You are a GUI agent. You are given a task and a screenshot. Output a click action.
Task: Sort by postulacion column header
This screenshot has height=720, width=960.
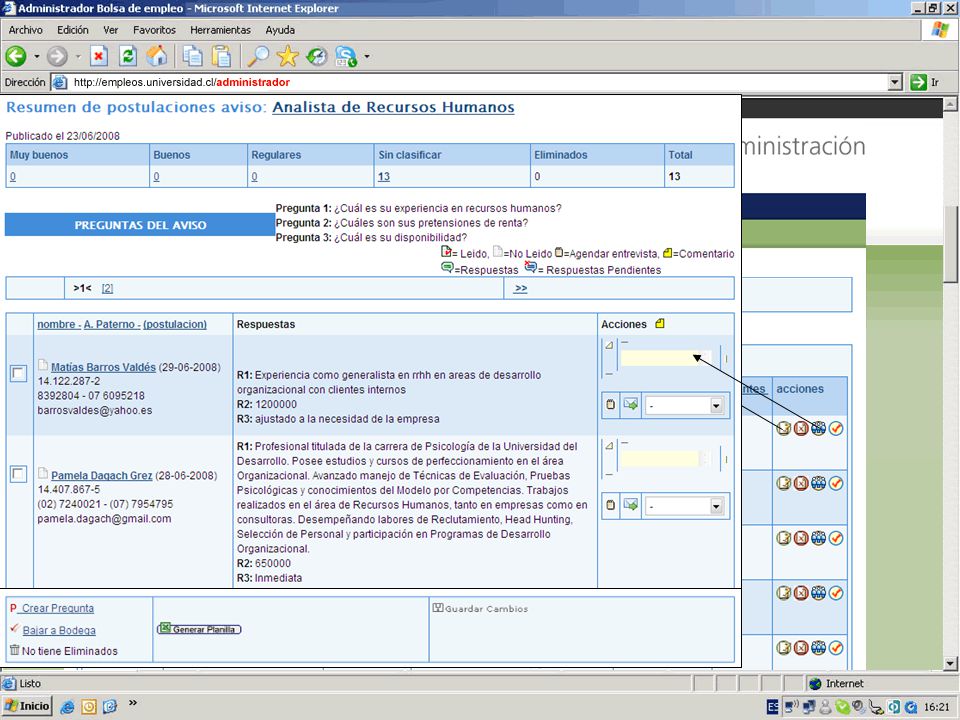tap(175, 324)
